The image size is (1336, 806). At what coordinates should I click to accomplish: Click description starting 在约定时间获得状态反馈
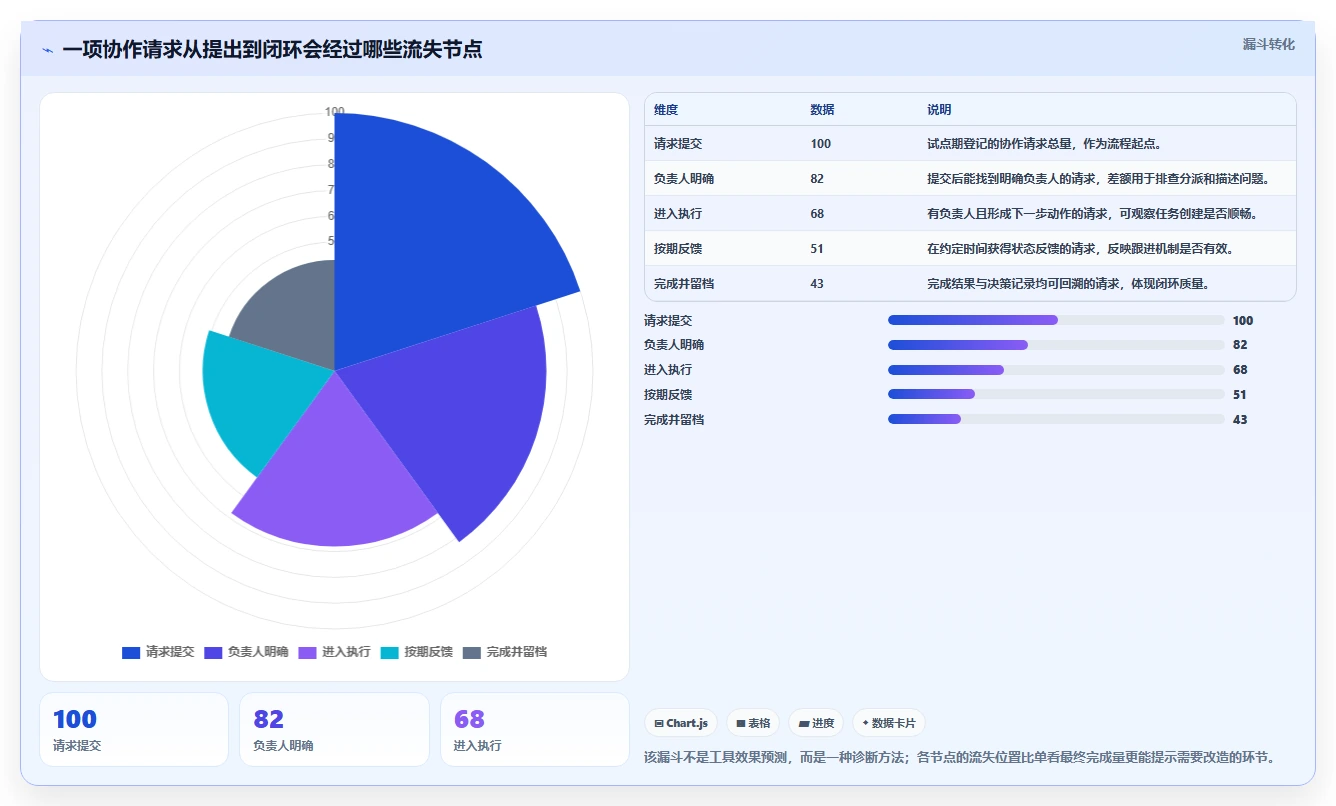point(1083,249)
